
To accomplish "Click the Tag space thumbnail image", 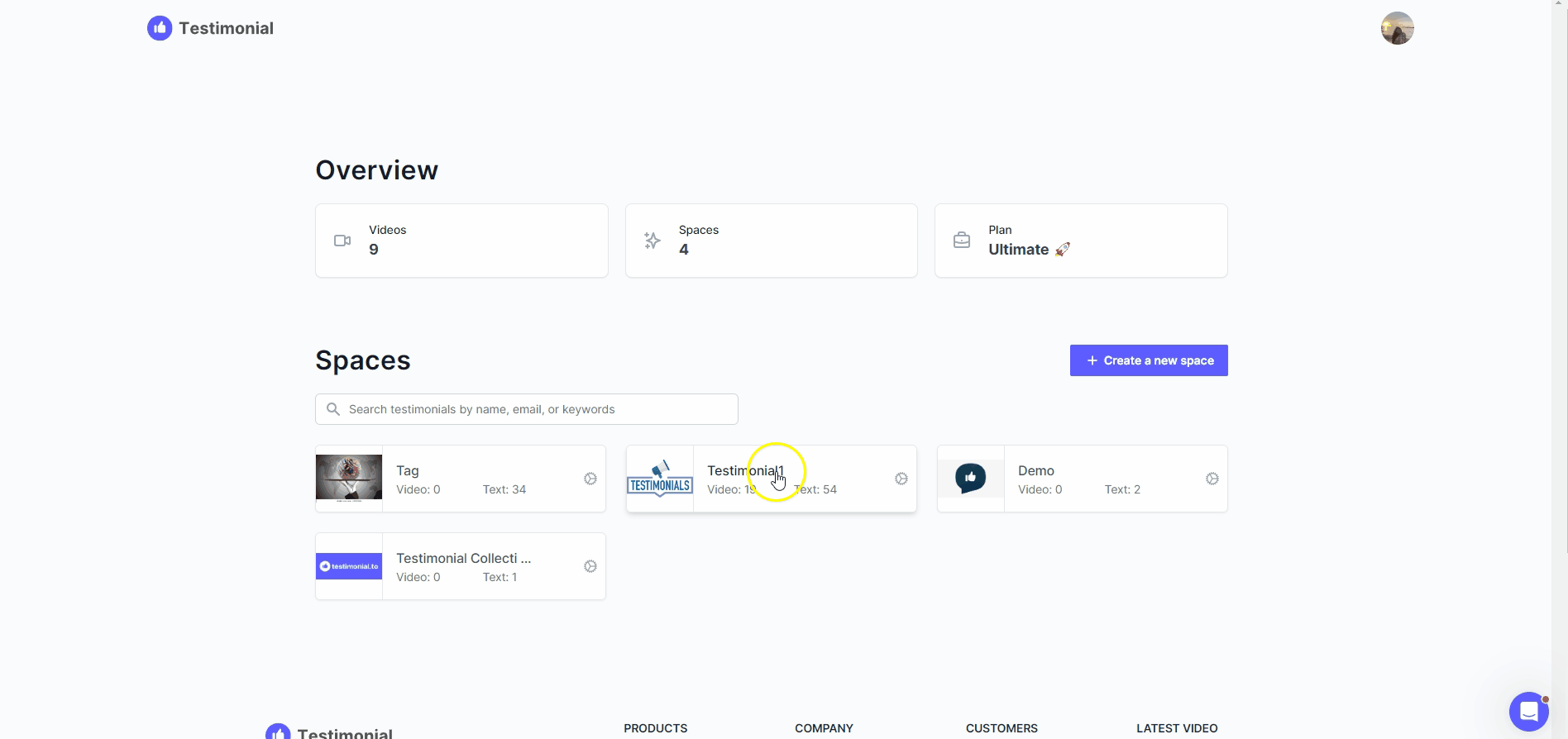I will [x=349, y=479].
